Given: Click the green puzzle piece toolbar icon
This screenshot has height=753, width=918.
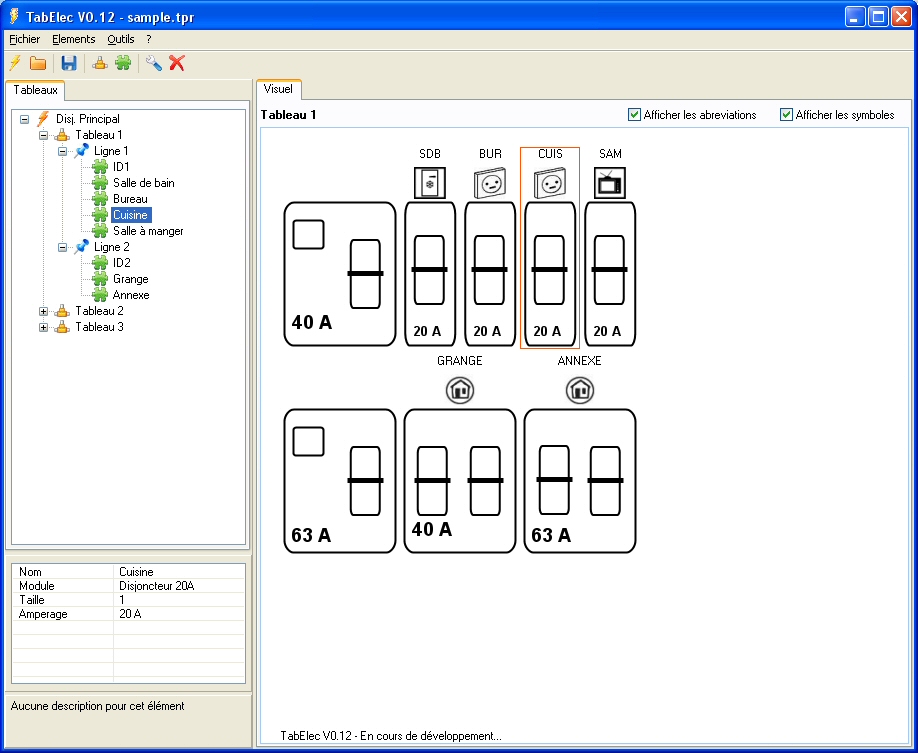Looking at the screenshot, I should point(123,63).
